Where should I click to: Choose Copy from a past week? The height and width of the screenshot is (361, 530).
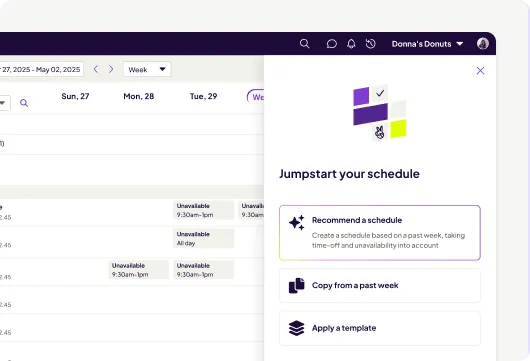[x=380, y=286]
